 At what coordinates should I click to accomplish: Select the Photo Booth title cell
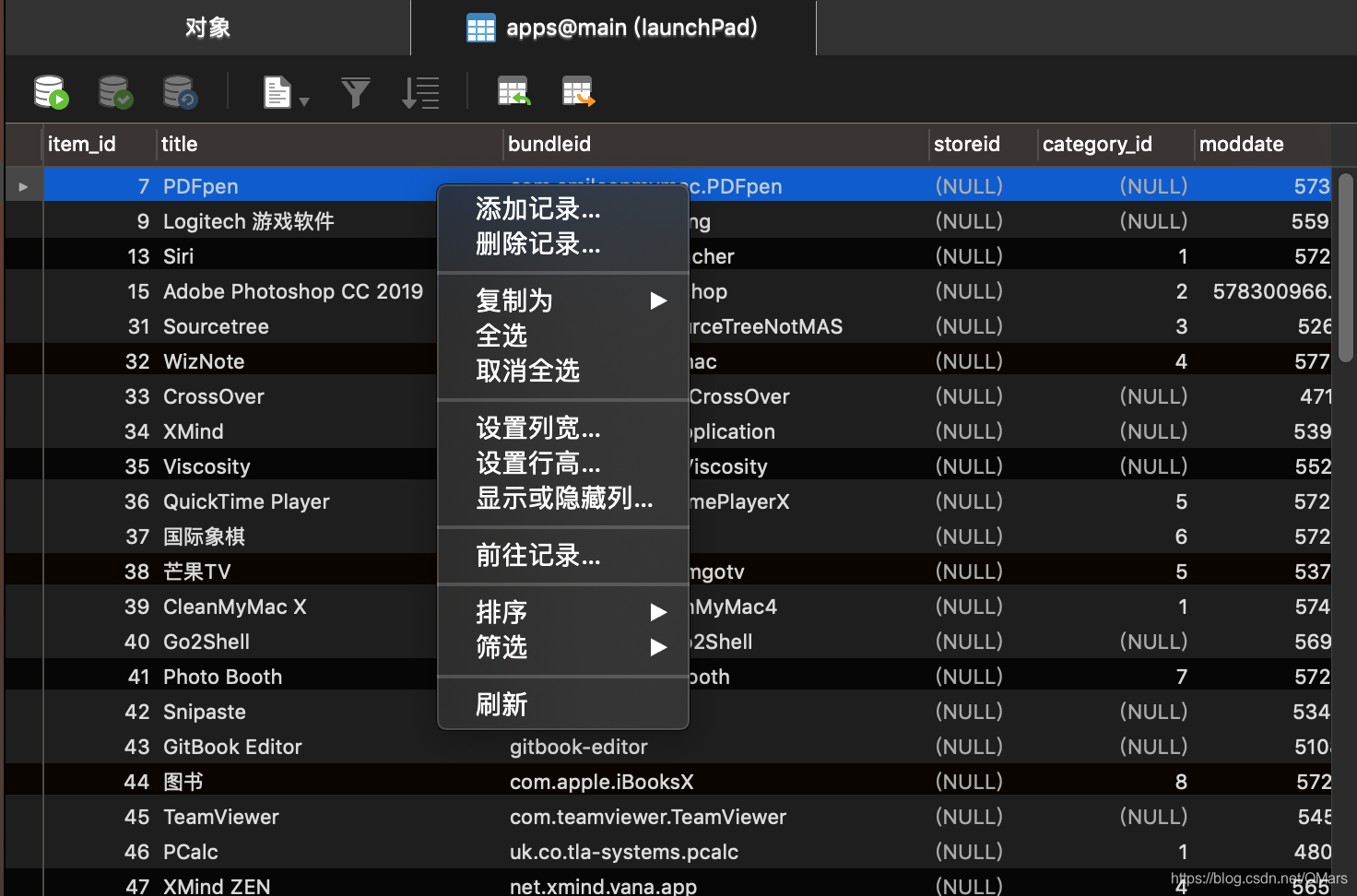(222, 677)
